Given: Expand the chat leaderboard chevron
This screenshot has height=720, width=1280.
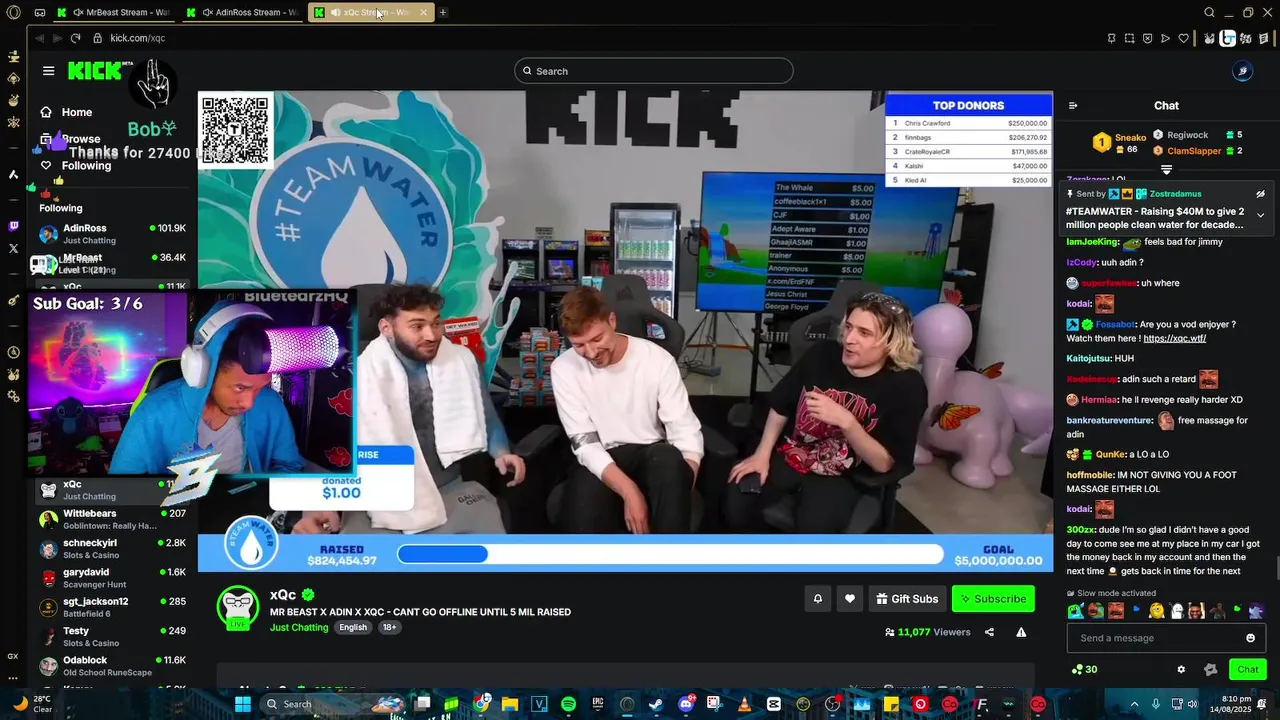Looking at the screenshot, I should pyautogui.click(x=1166, y=169).
